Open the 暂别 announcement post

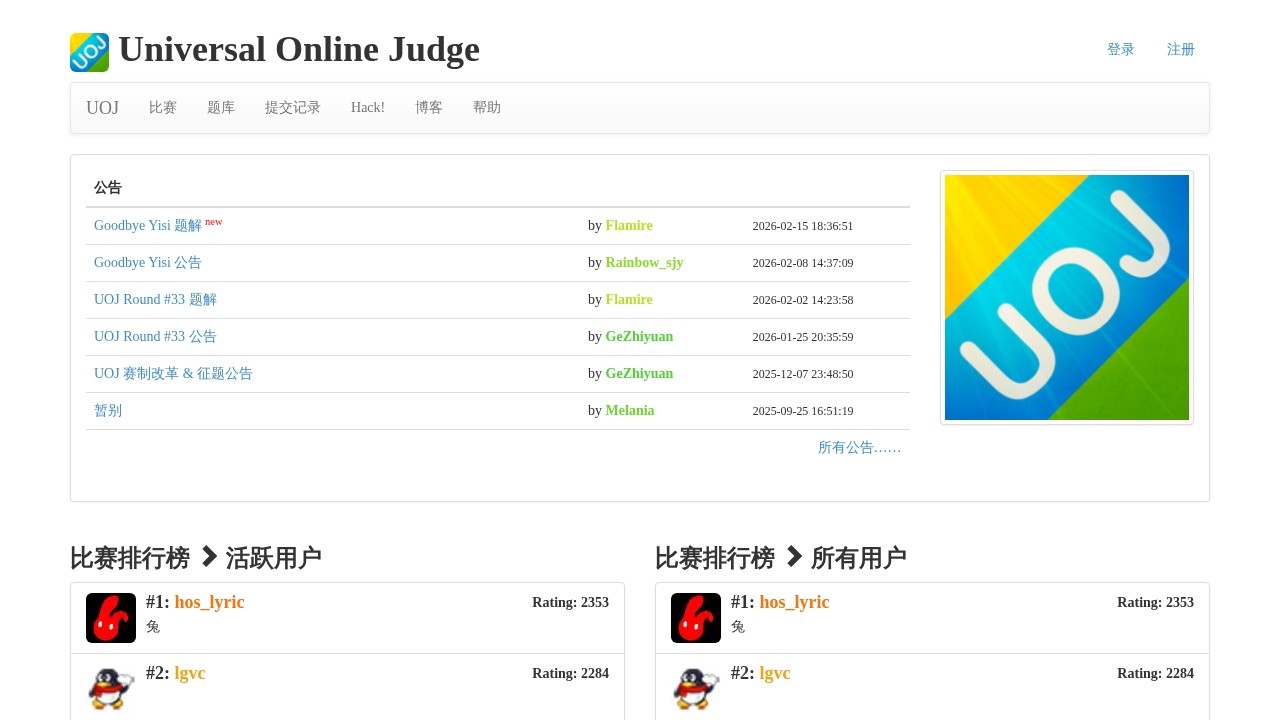(x=108, y=411)
